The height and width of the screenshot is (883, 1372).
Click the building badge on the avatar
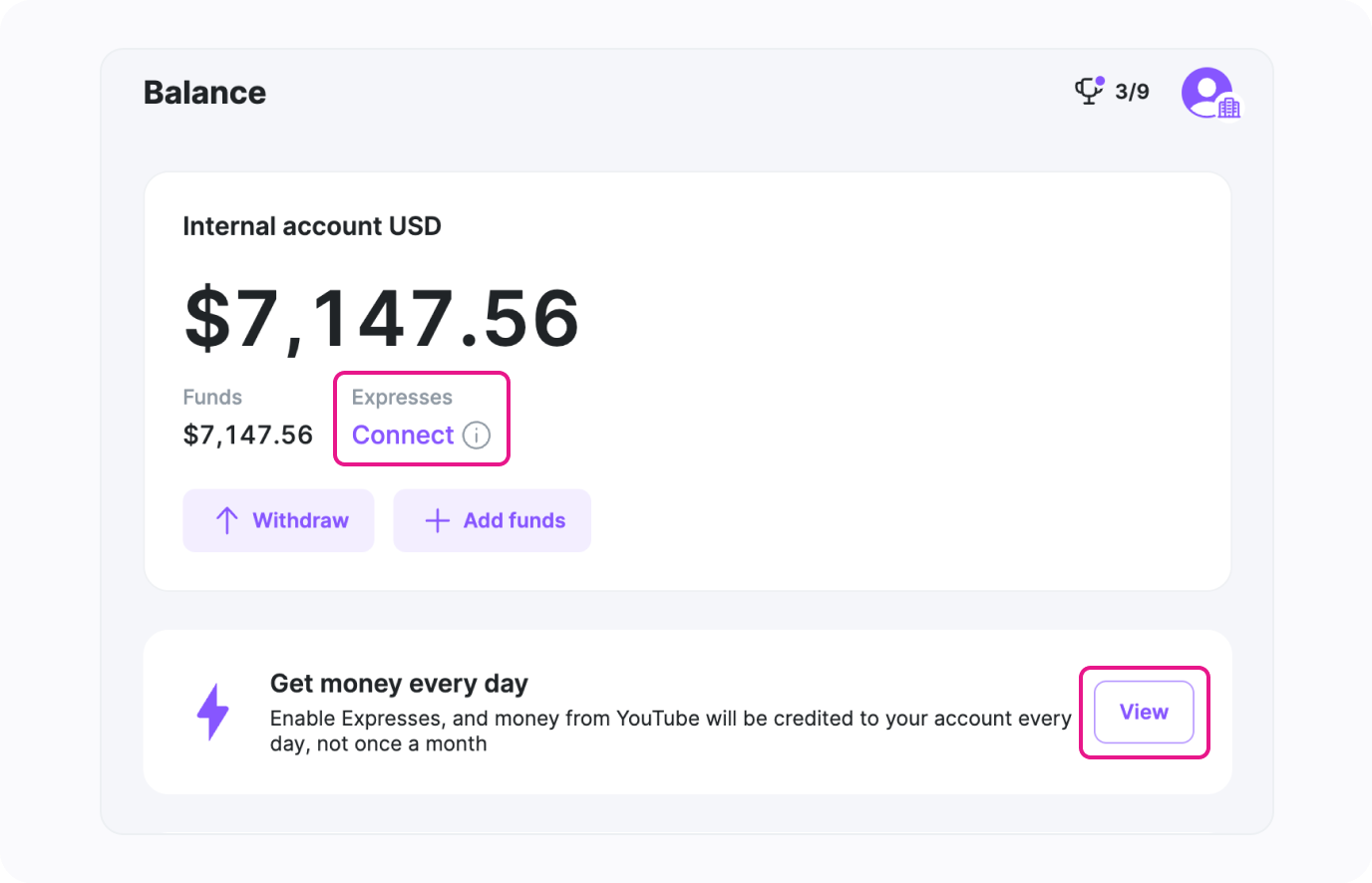[1229, 108]
